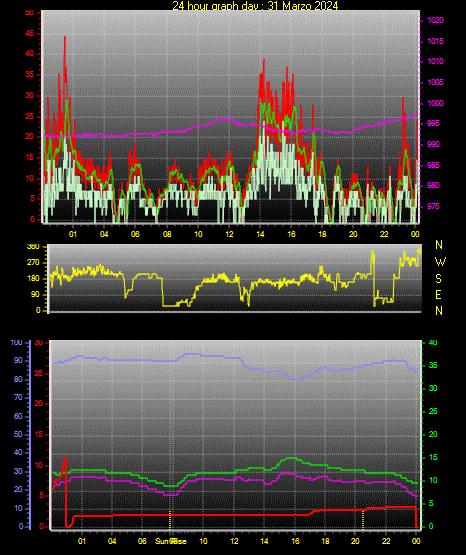Click the yellow dotted sunset marker near 20

coord(363,520)
